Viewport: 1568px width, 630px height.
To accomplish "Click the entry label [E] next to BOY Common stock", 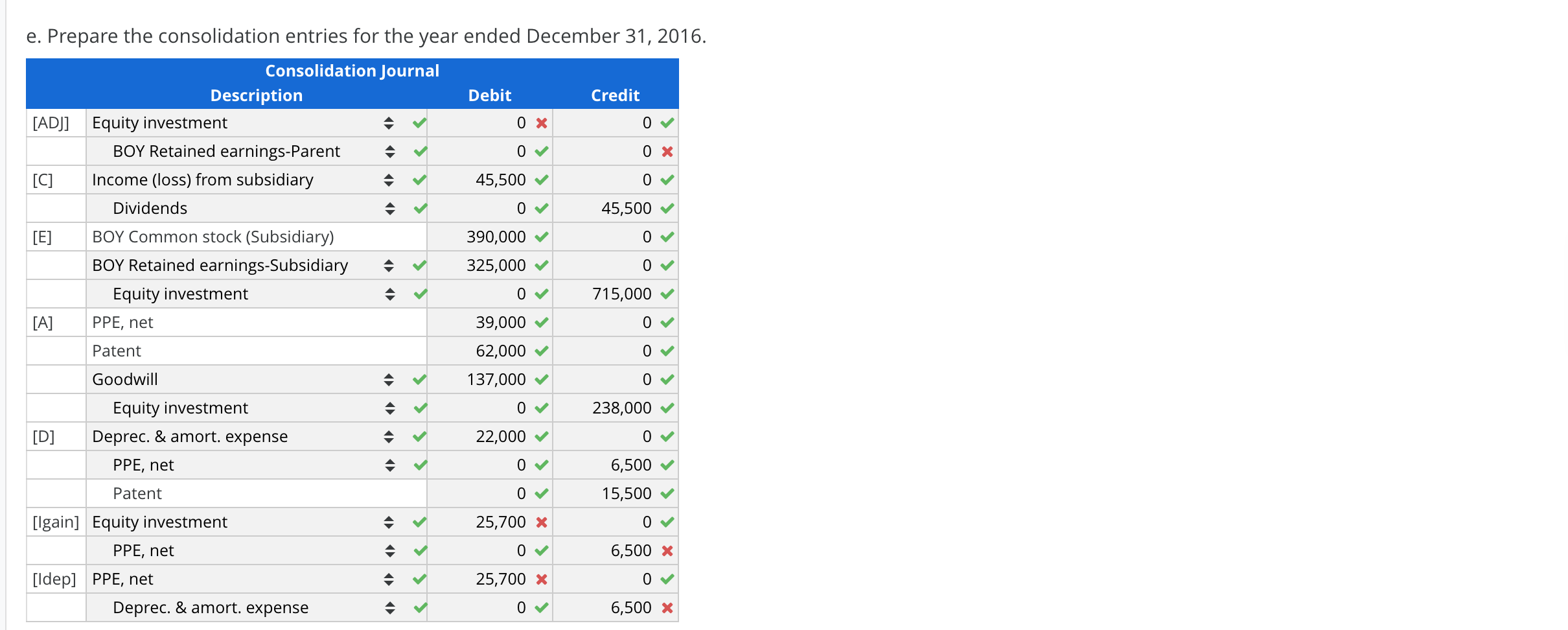I will click(41, 237).
